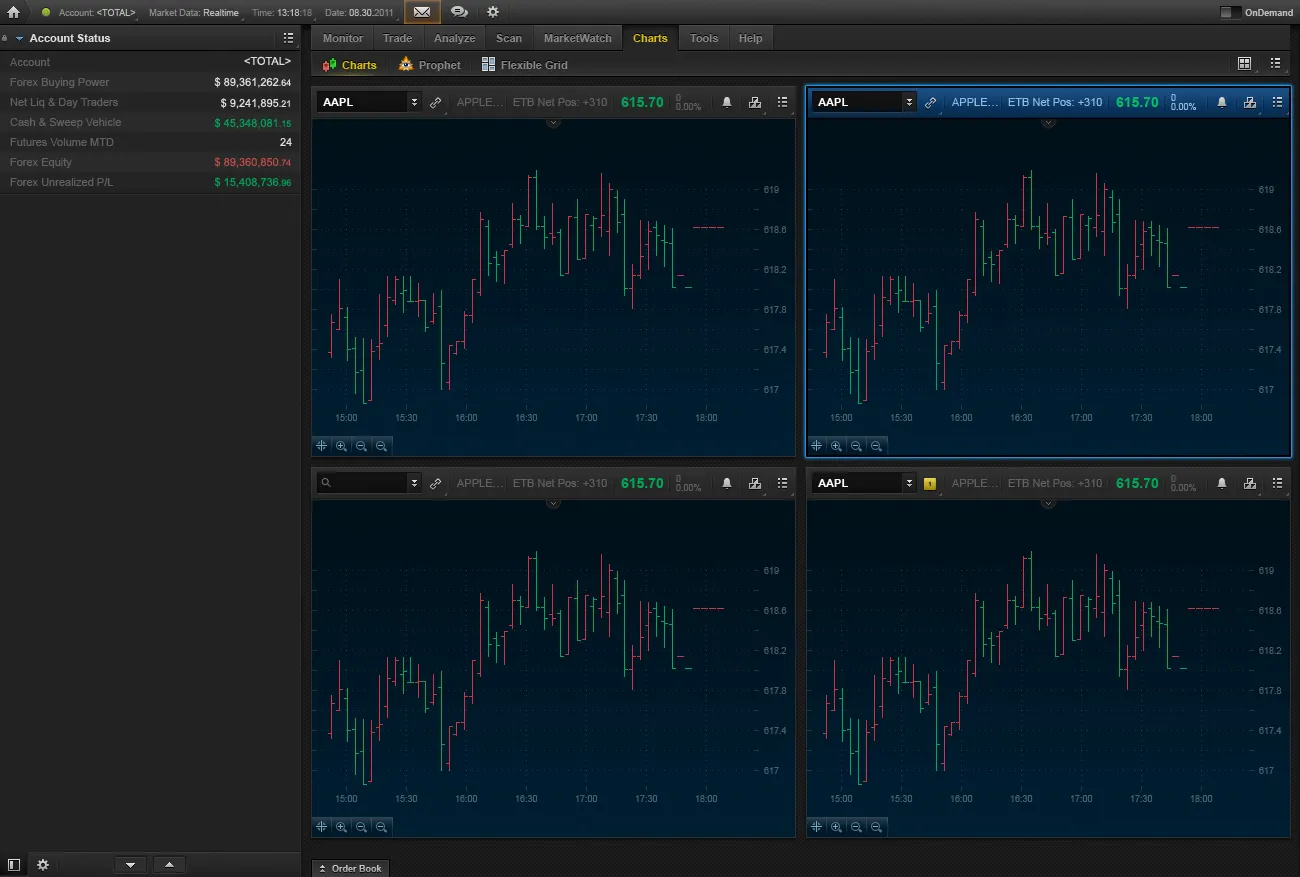Open the Analyze tab
The width and height of the screenshot is (1300, 877).
(x=454, y=38)
